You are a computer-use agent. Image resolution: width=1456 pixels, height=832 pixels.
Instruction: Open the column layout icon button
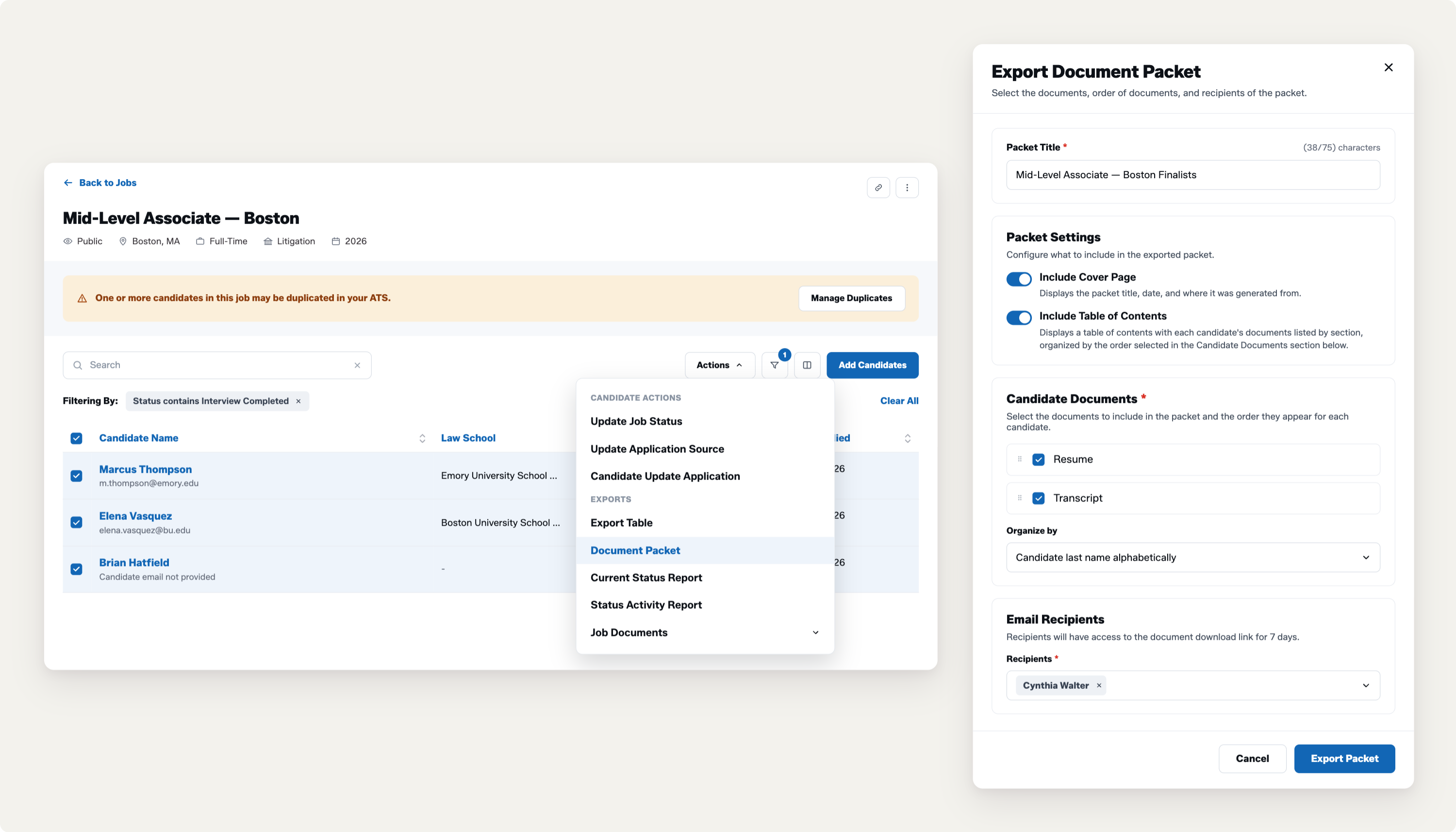tap(807, 365)
